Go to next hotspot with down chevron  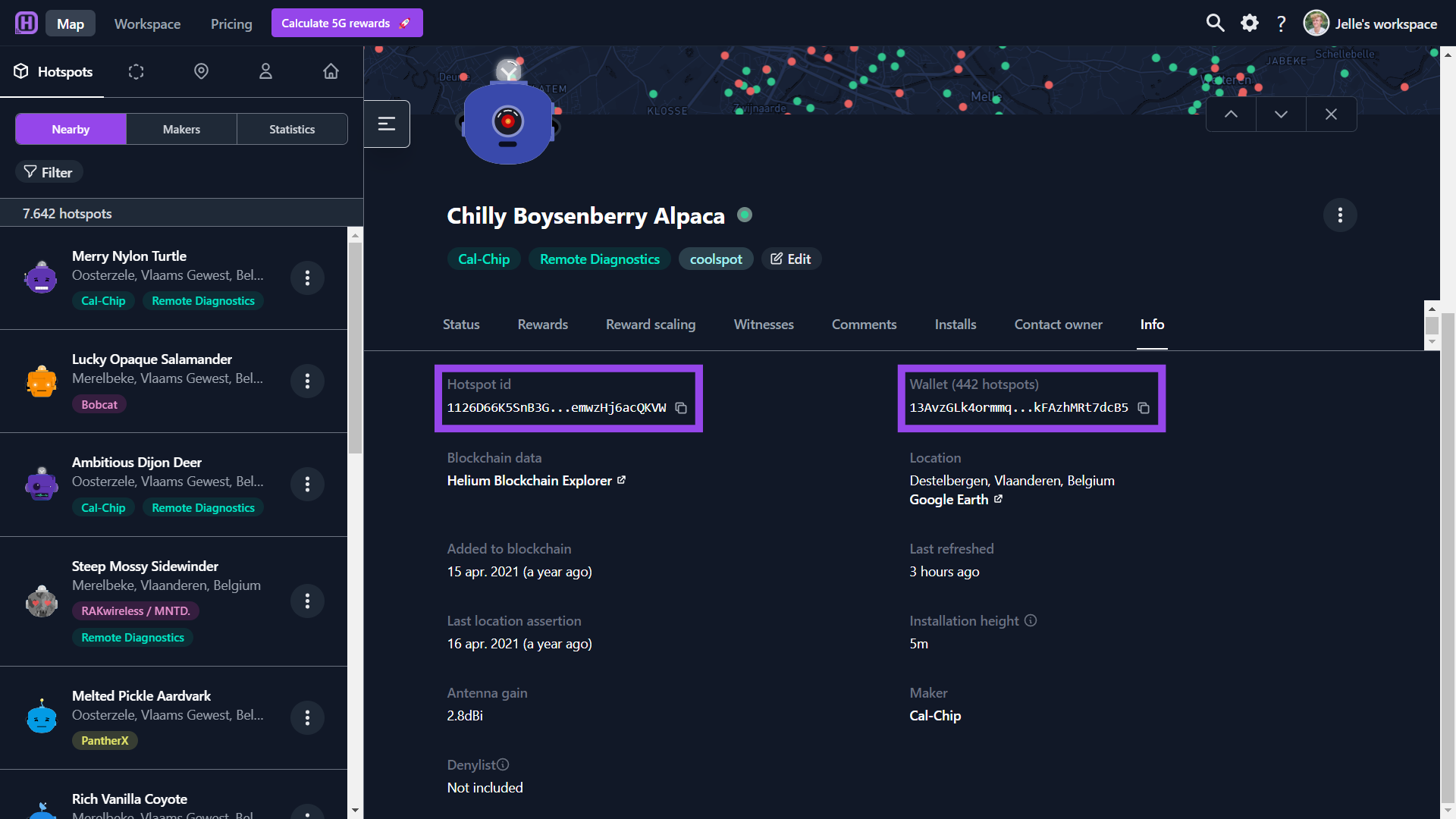tap(1281, 114)
